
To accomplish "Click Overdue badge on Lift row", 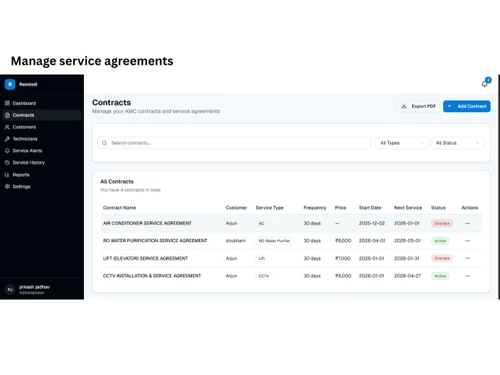I will tap(442, 258).
